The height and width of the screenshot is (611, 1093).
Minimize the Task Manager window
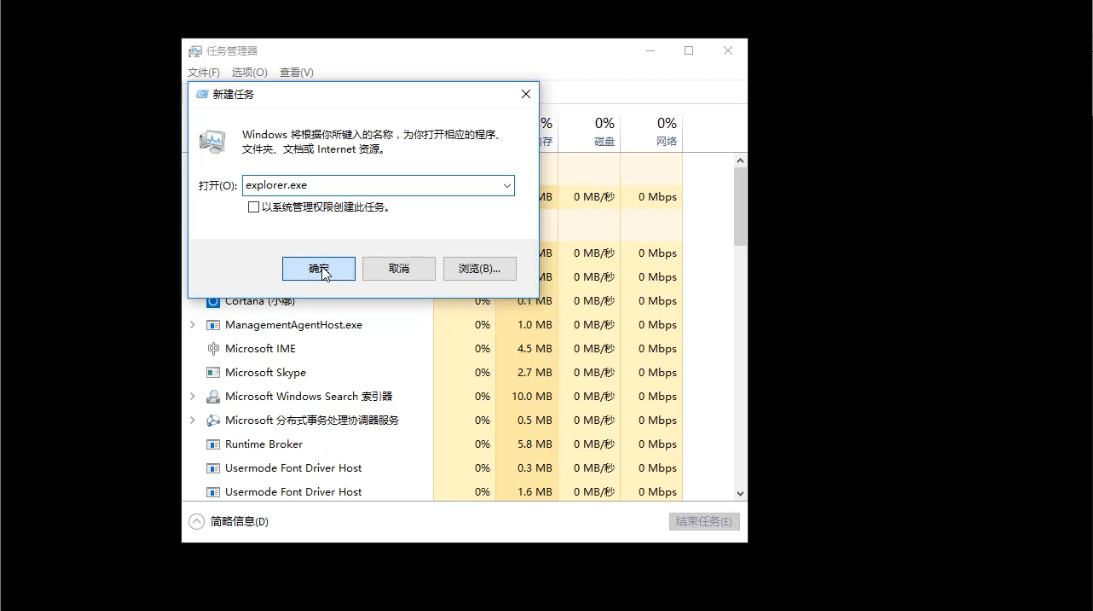pyautogui.click(x=650, y=51)
